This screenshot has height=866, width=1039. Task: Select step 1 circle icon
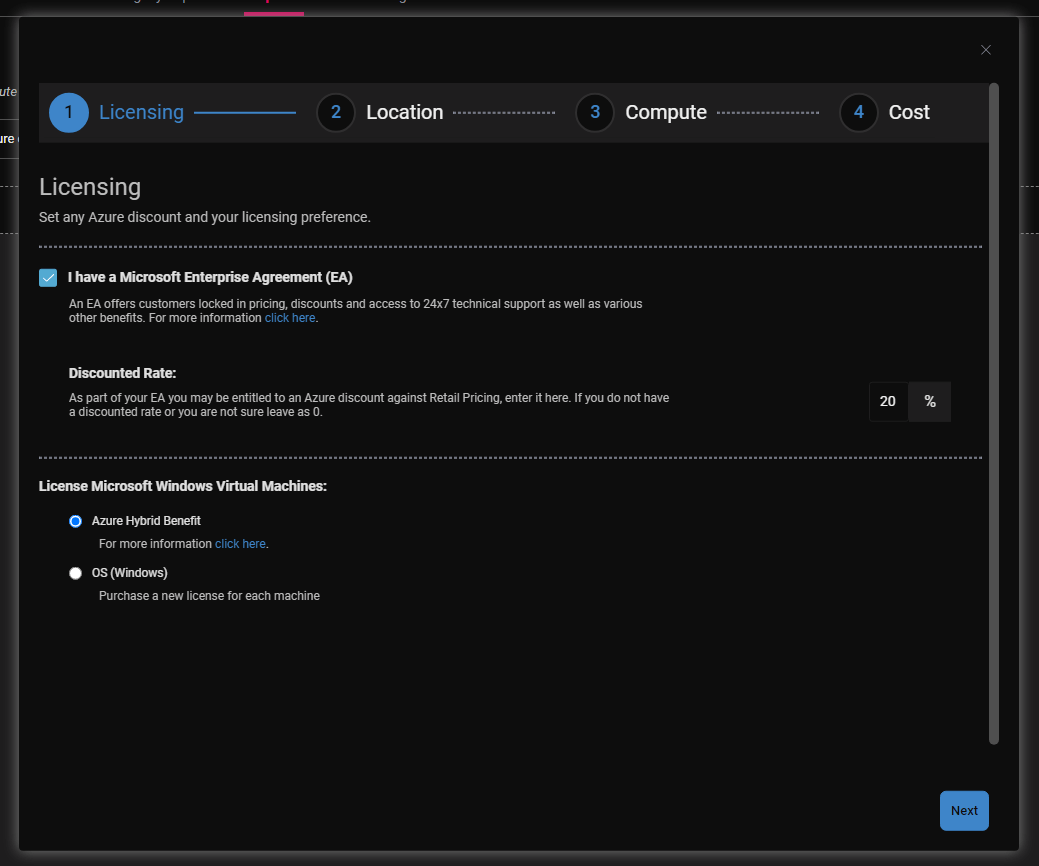[x=69, y=113]
